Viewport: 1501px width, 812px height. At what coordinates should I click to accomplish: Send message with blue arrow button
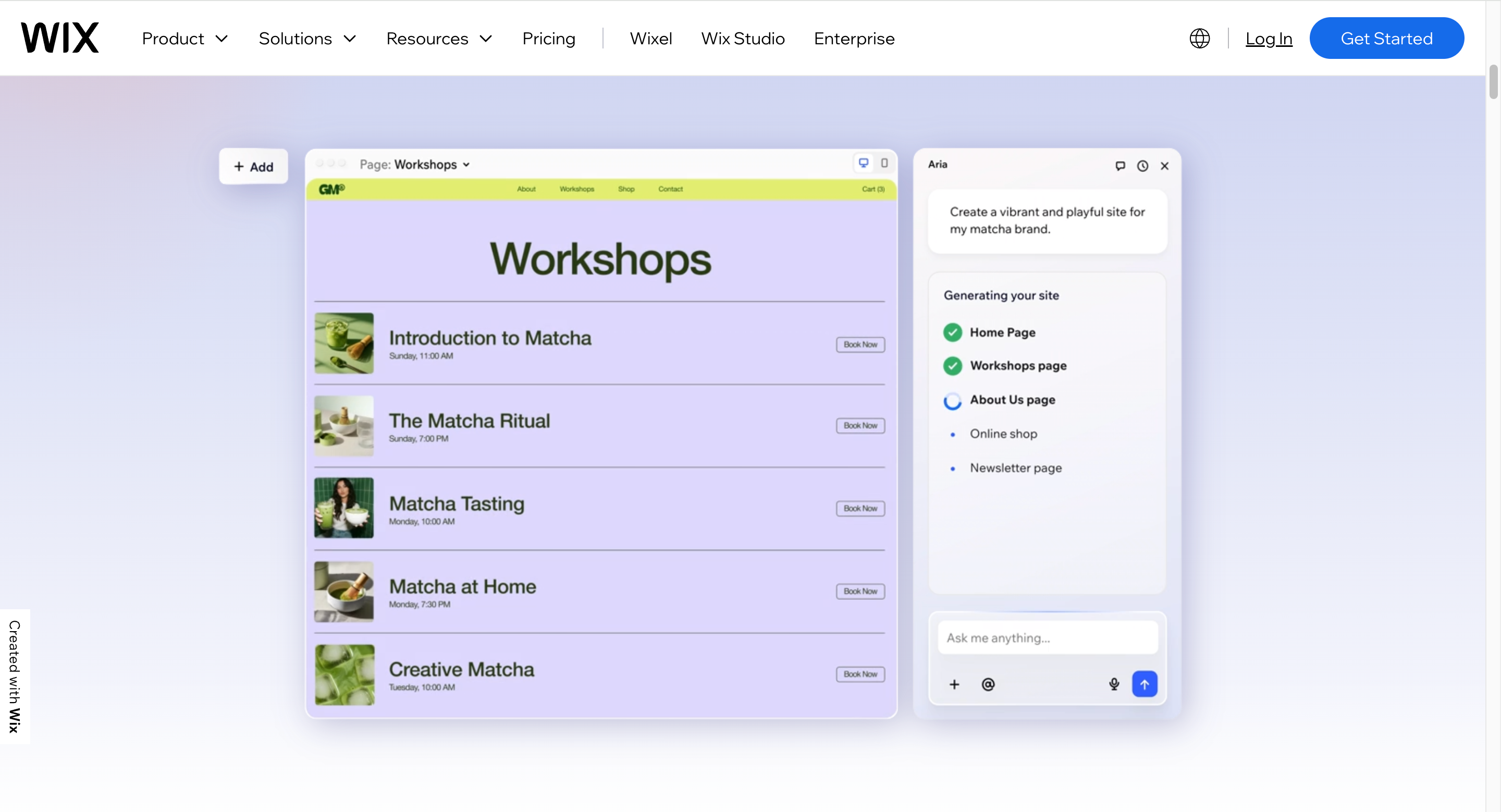pyautogui.click(x=1145, y=684)
